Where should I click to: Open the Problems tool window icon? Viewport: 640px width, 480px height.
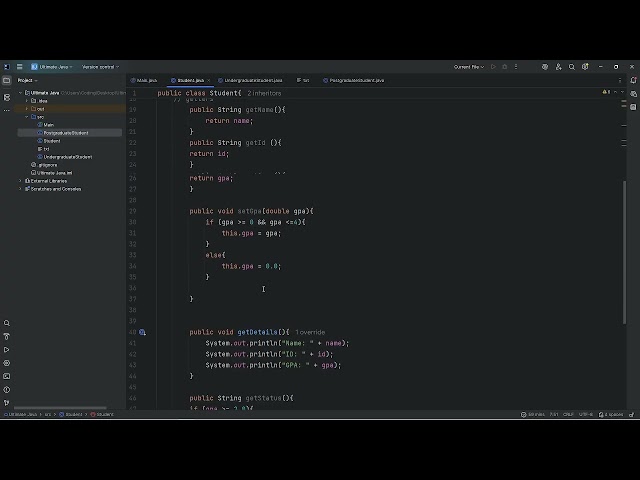coord(7,390)
